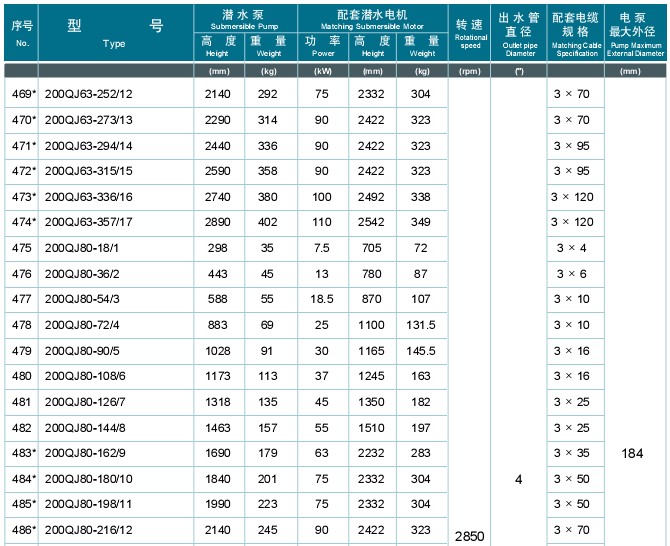Select the Submersible Pump header cell

point(241,16)
